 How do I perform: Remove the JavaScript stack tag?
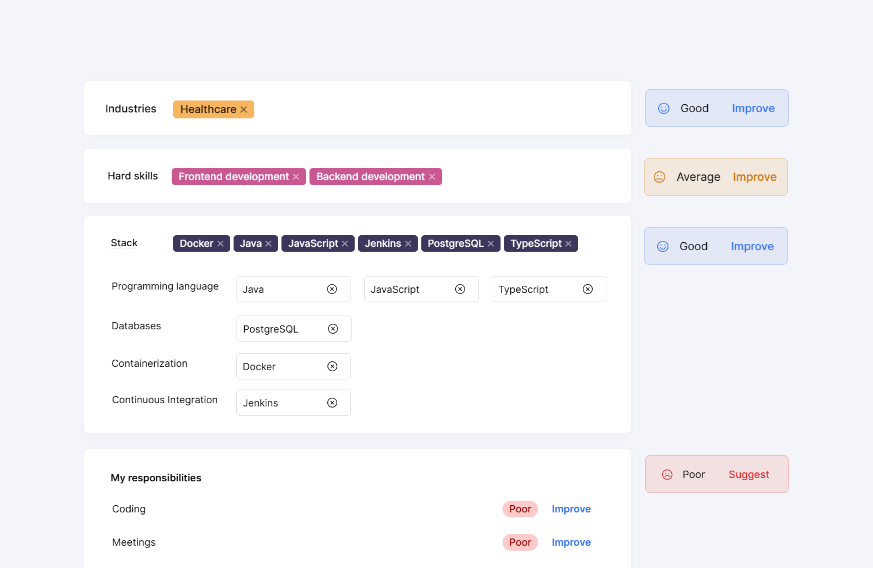[x=345, y=244]
